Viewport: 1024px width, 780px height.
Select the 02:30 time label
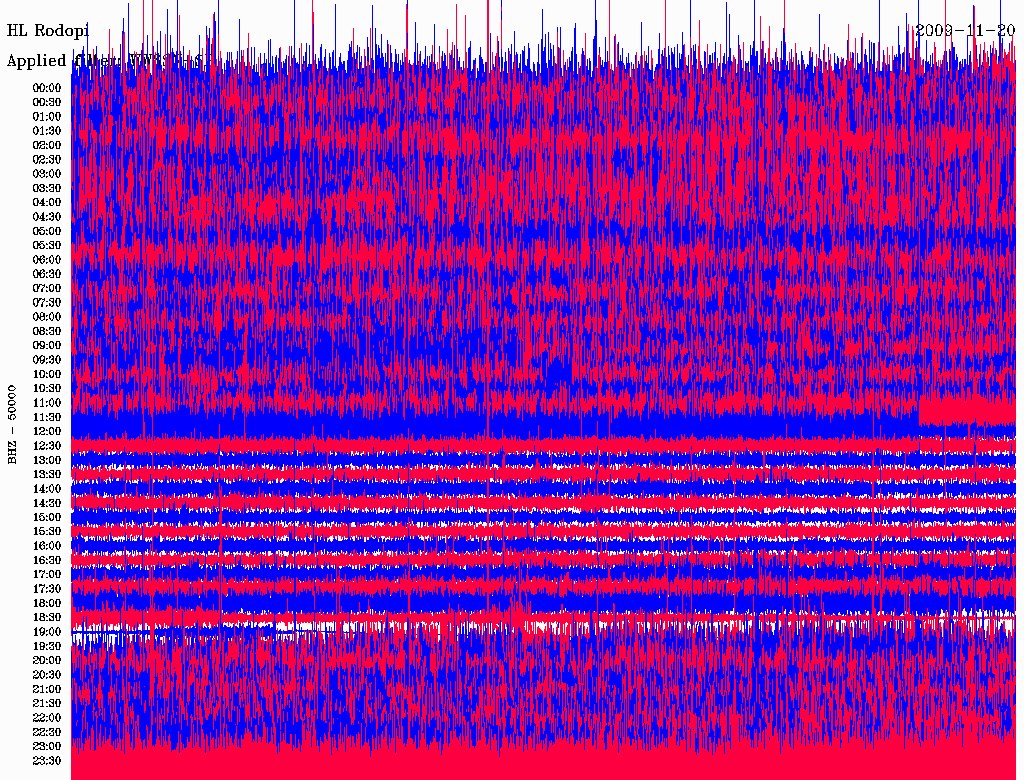tap(47, 159)
